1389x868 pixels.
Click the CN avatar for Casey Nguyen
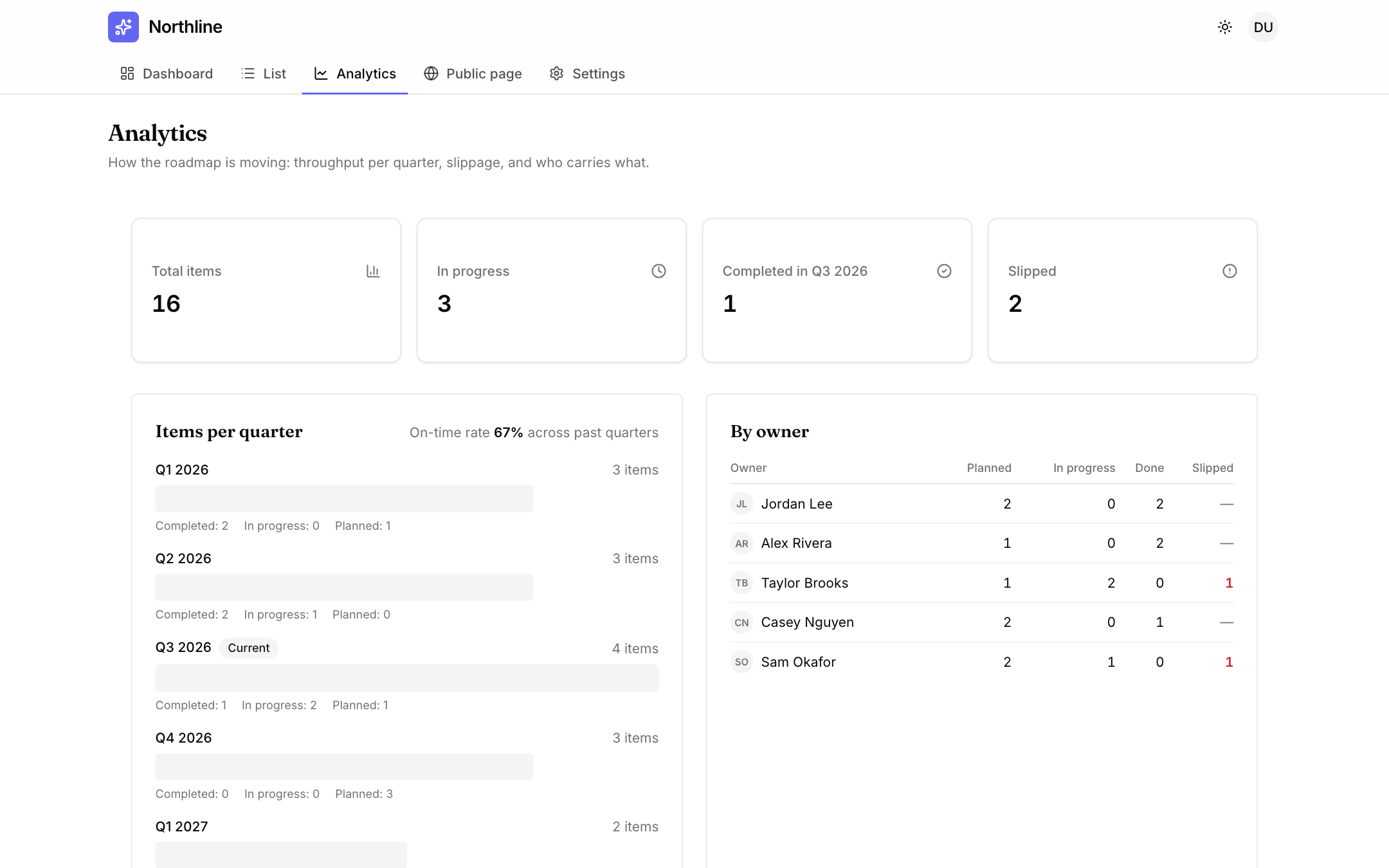[741, 622]
